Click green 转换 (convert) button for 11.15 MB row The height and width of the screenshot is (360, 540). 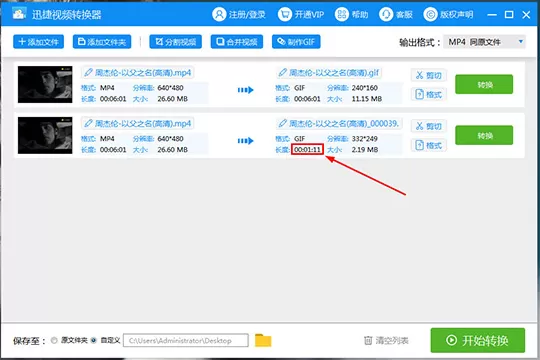click(x=484, y=84)
